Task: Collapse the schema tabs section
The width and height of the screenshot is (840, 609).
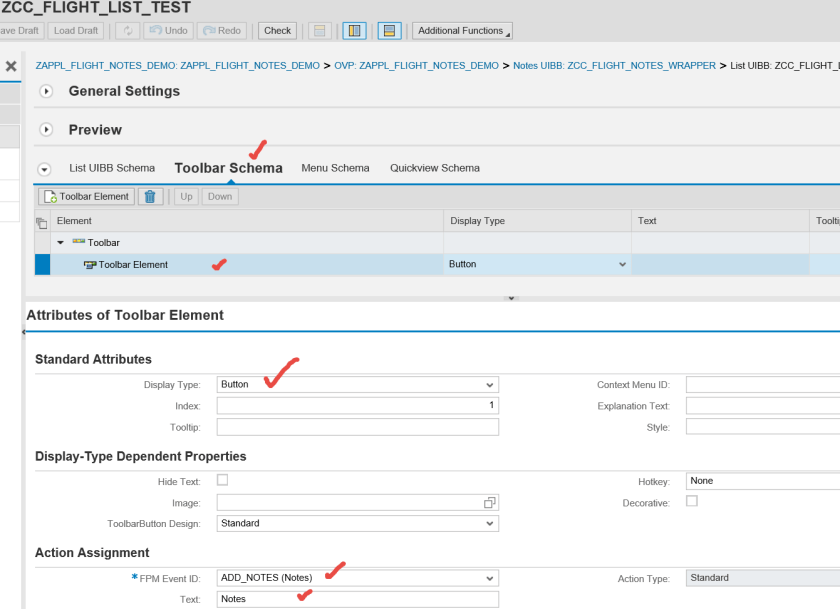Action: (x=44, y=169)
